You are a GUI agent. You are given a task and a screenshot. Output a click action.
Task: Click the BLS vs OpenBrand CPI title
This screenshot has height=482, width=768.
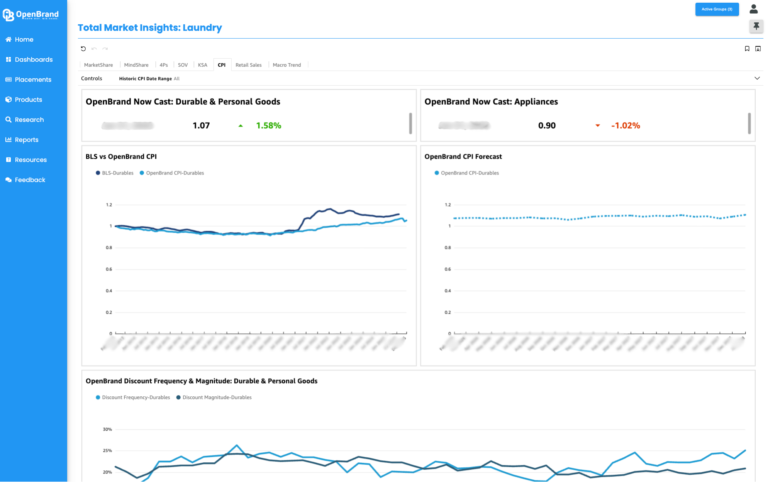[121, 157]
